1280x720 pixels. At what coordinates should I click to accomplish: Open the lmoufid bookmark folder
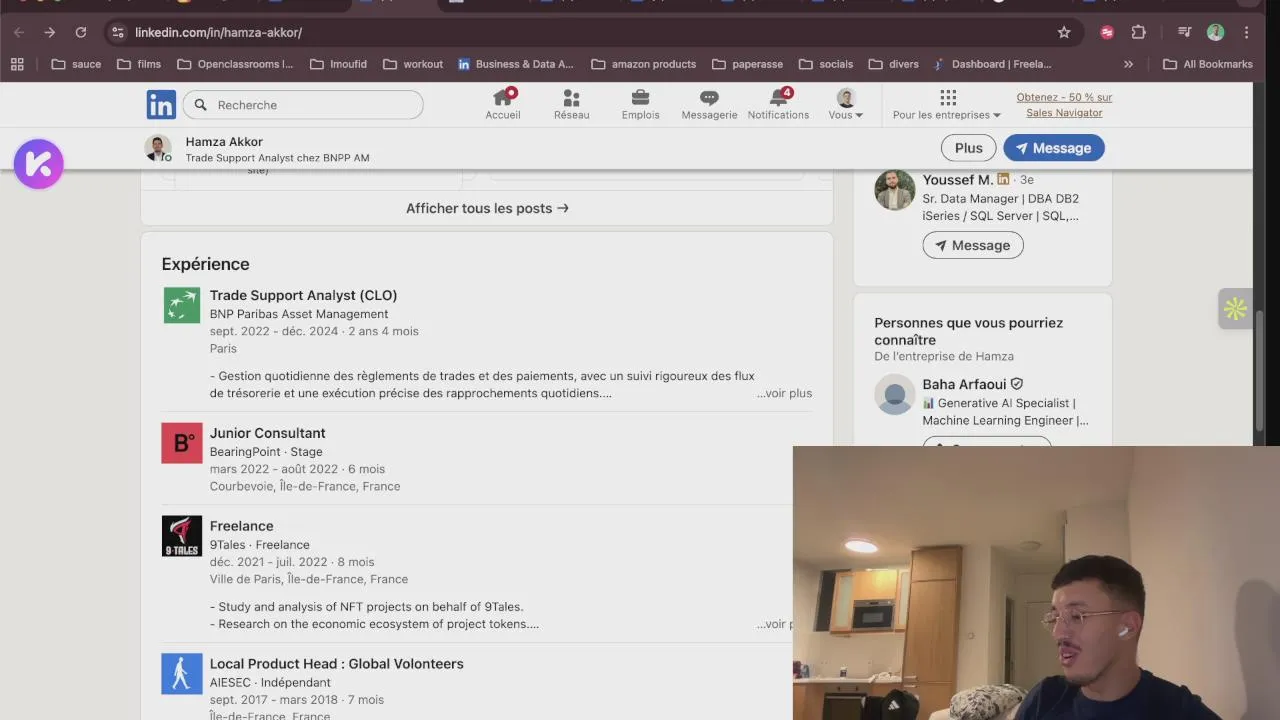coord(338,64)
